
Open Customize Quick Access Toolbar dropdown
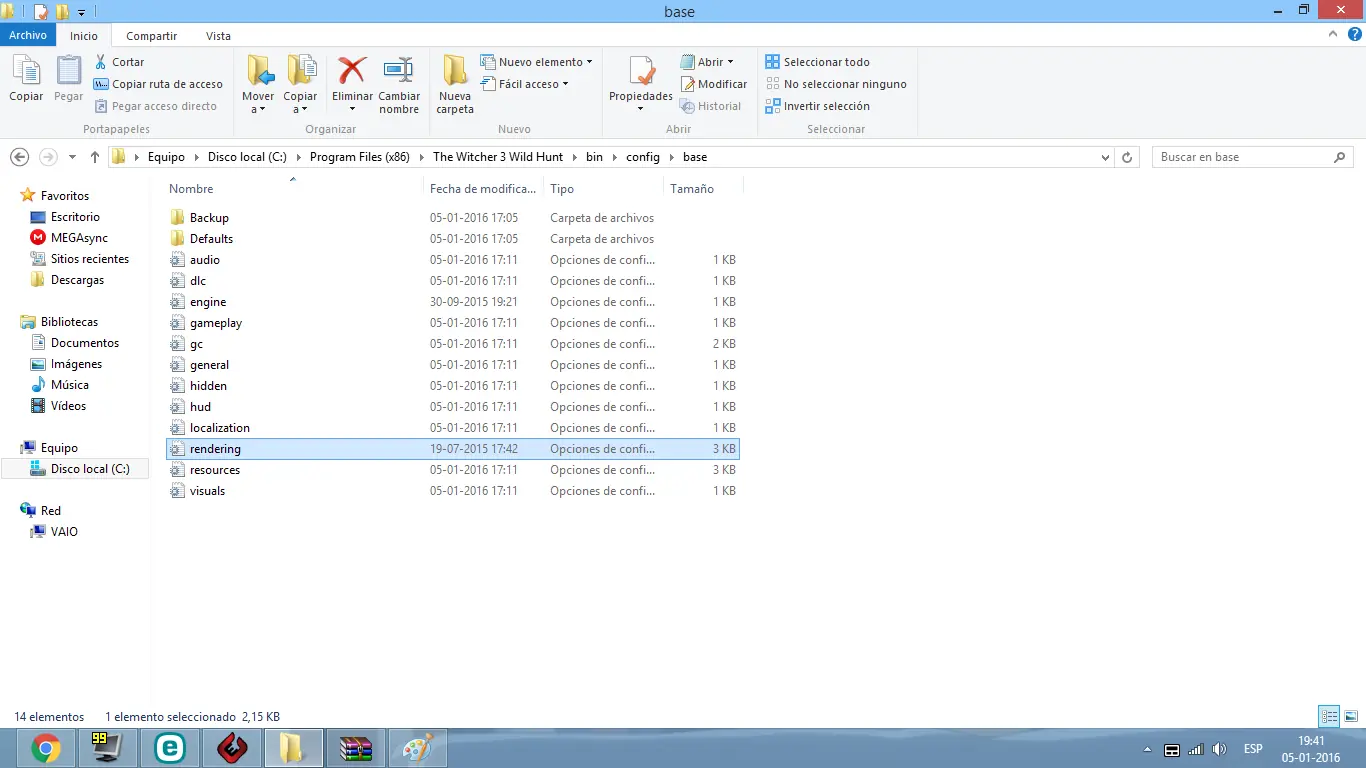(x=81, y=12)
